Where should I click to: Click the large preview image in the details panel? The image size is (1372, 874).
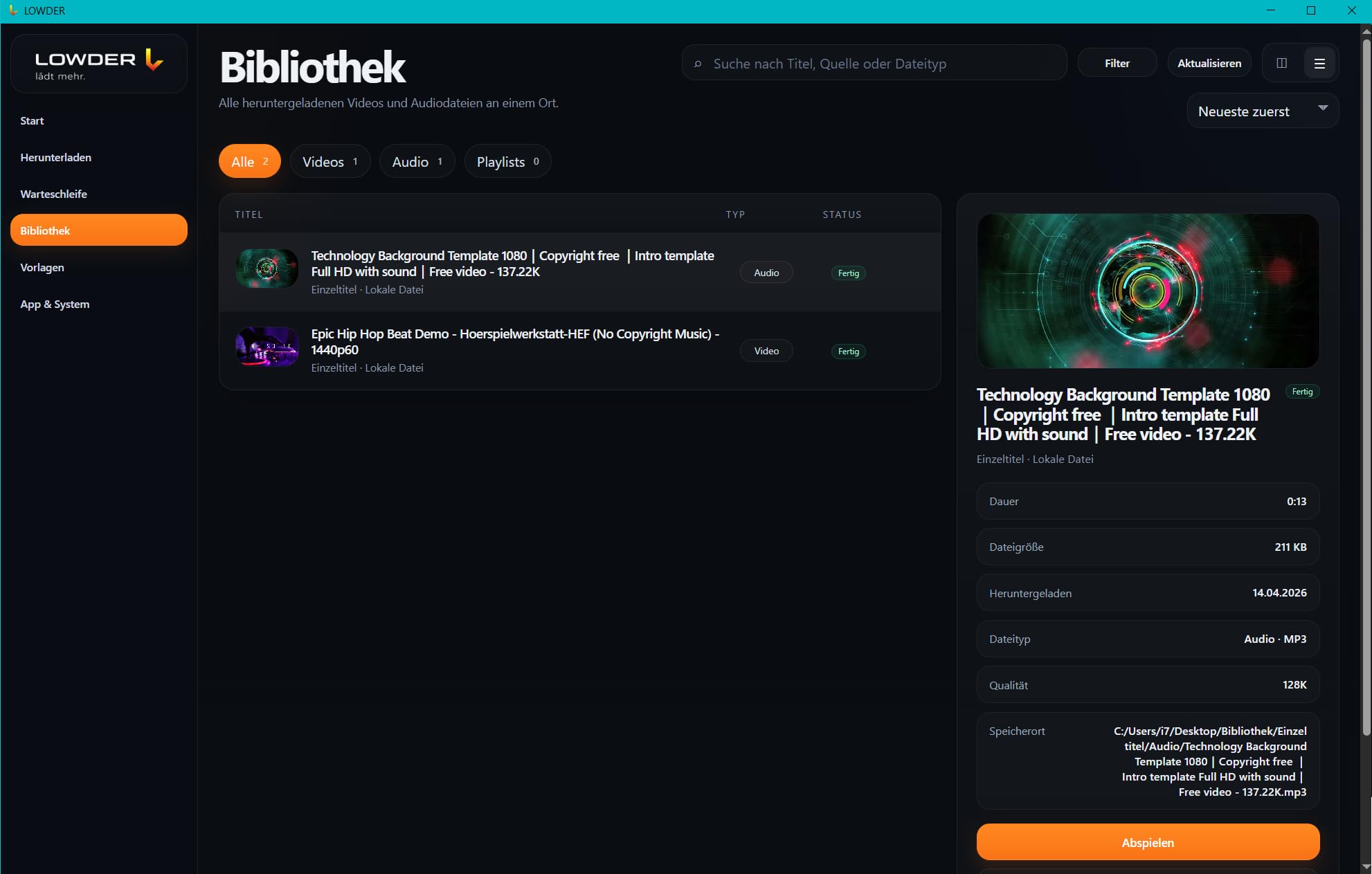pos(1148,291)
